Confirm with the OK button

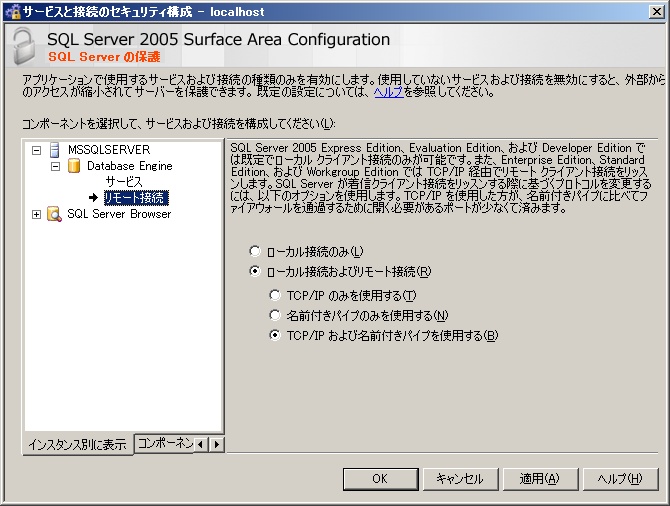coord(380,479)
